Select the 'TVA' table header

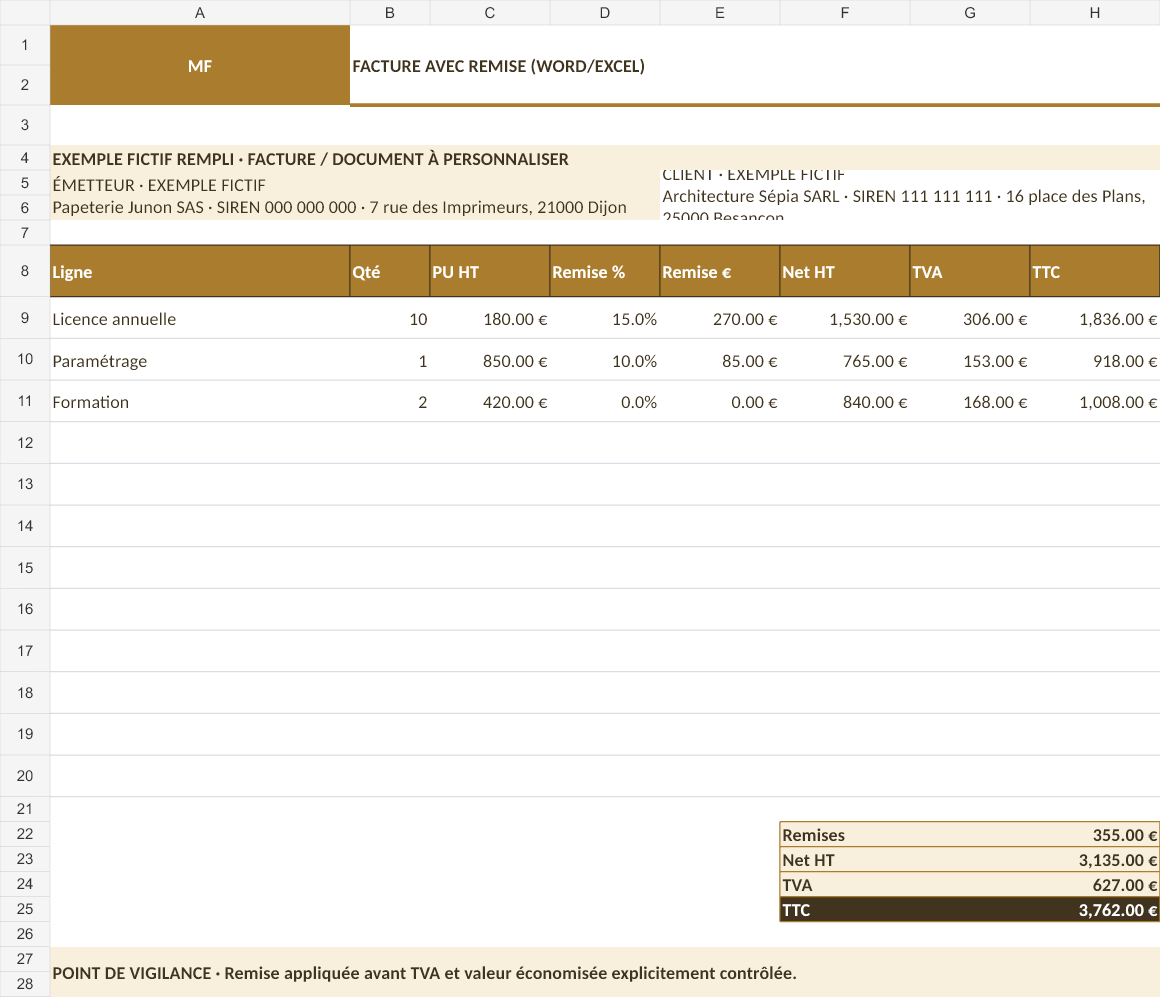click(970, 271)
